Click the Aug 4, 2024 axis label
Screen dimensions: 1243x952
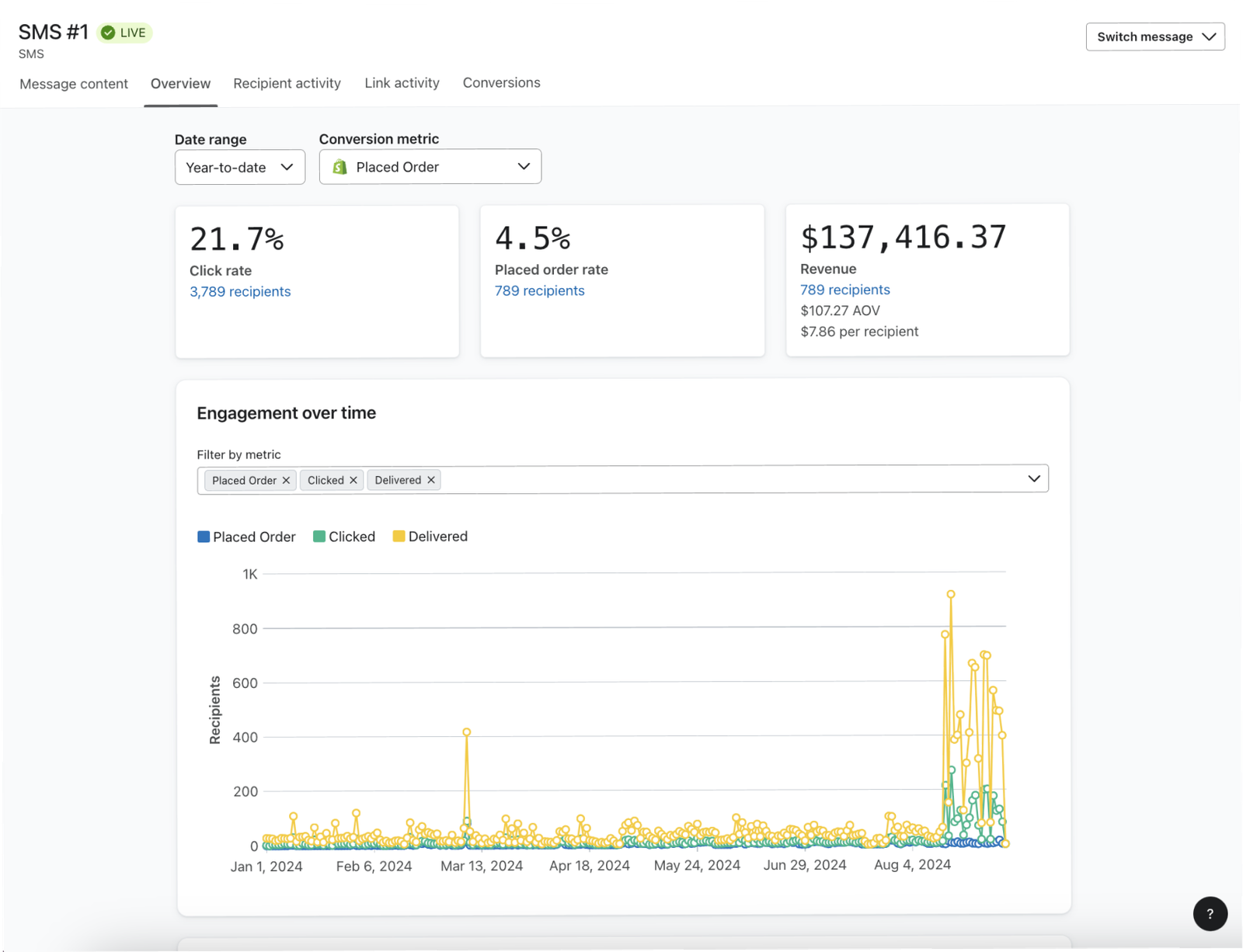tap(912, 865)
